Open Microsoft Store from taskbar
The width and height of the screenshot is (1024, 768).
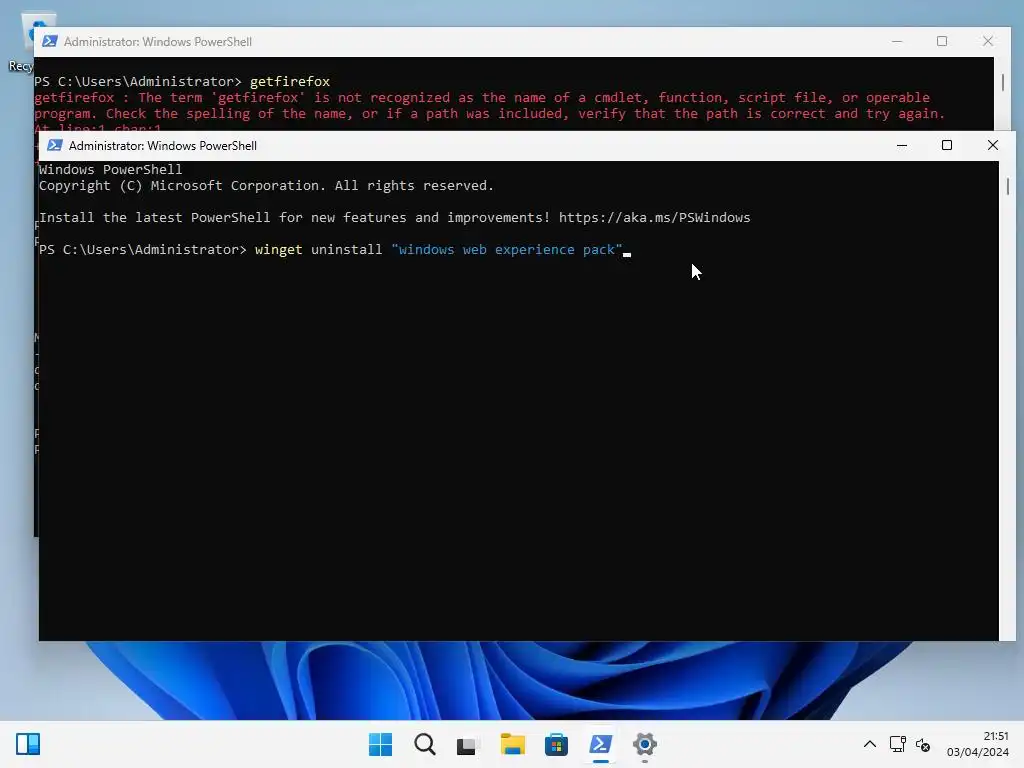[556, 744]
